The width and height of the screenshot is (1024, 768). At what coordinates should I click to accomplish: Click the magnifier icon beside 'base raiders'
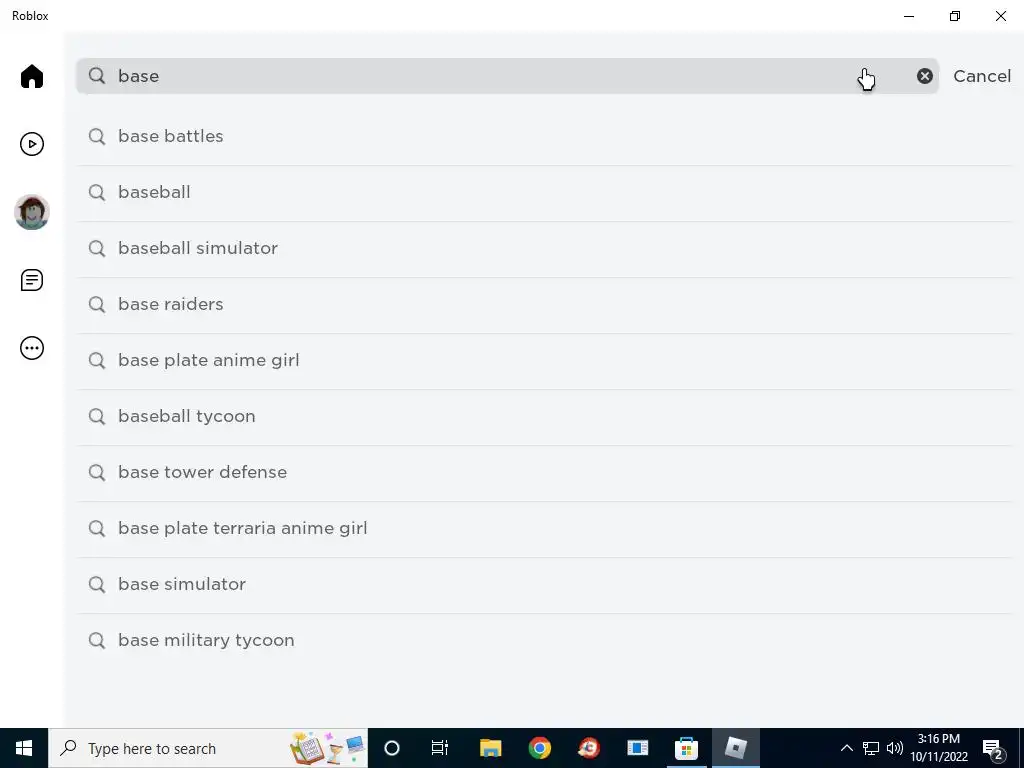point(97,304)
